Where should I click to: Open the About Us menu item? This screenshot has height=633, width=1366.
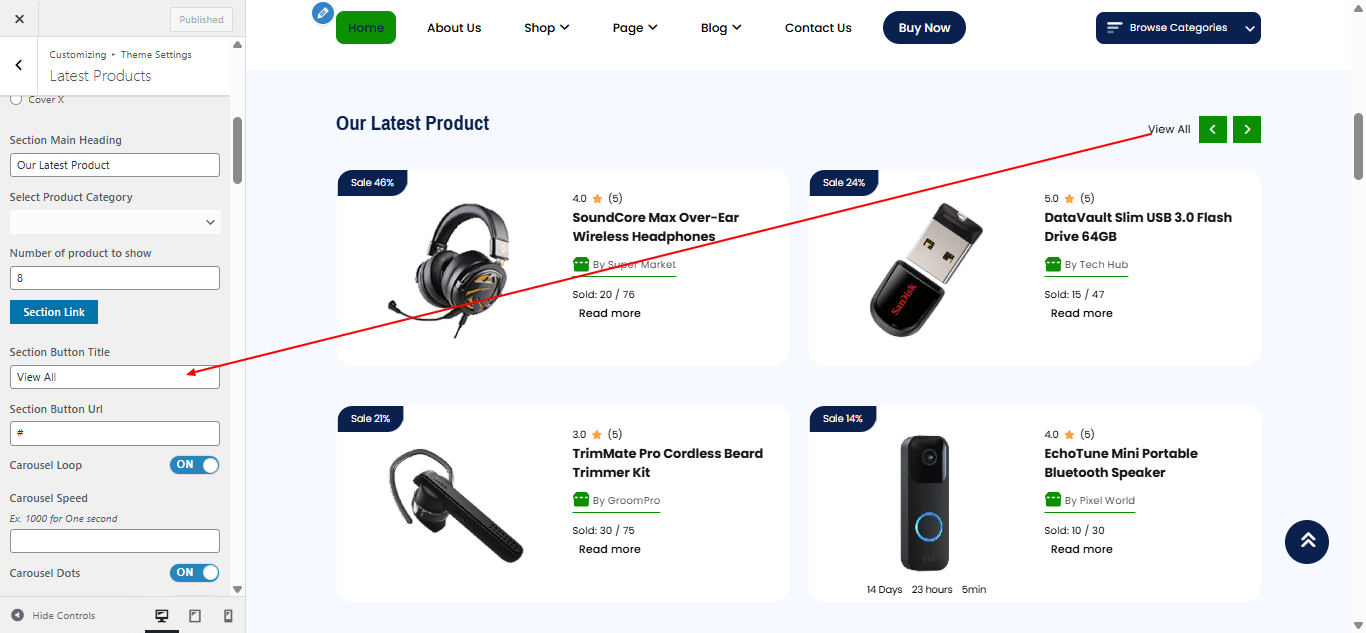(x=454, y=28)
